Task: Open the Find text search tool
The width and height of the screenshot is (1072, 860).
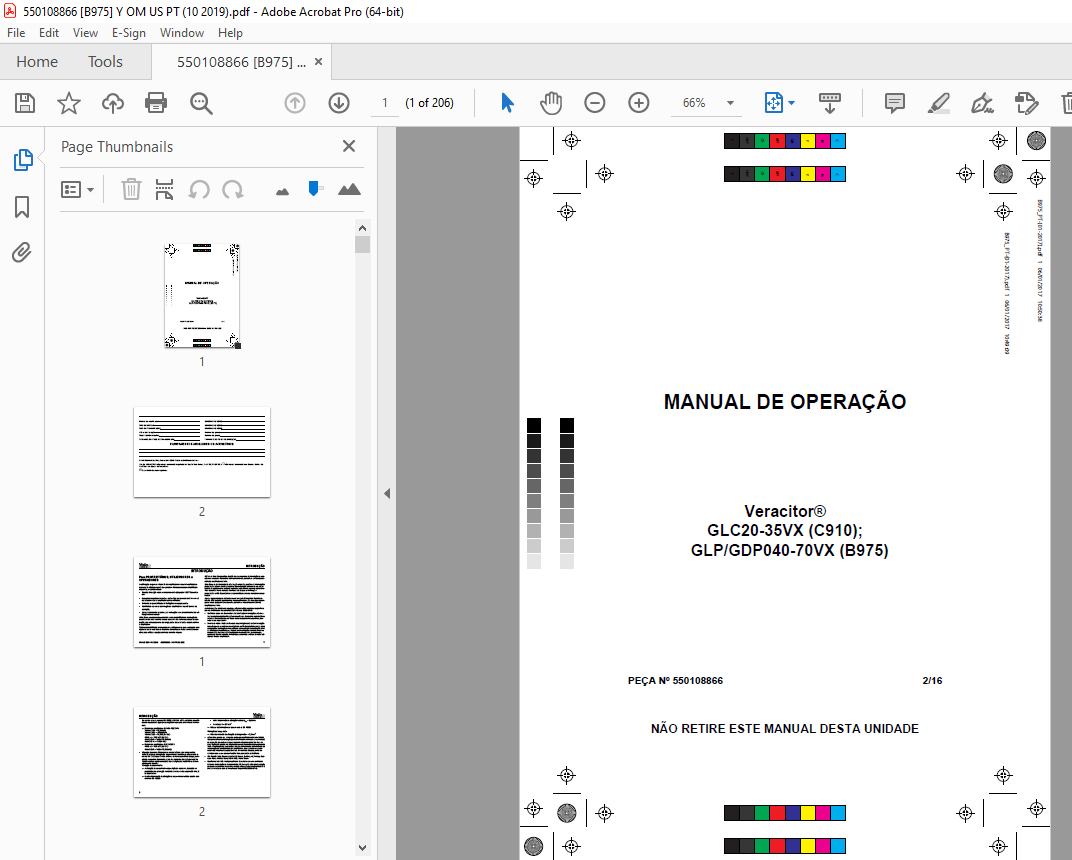Action: click(x=201, y=103)
